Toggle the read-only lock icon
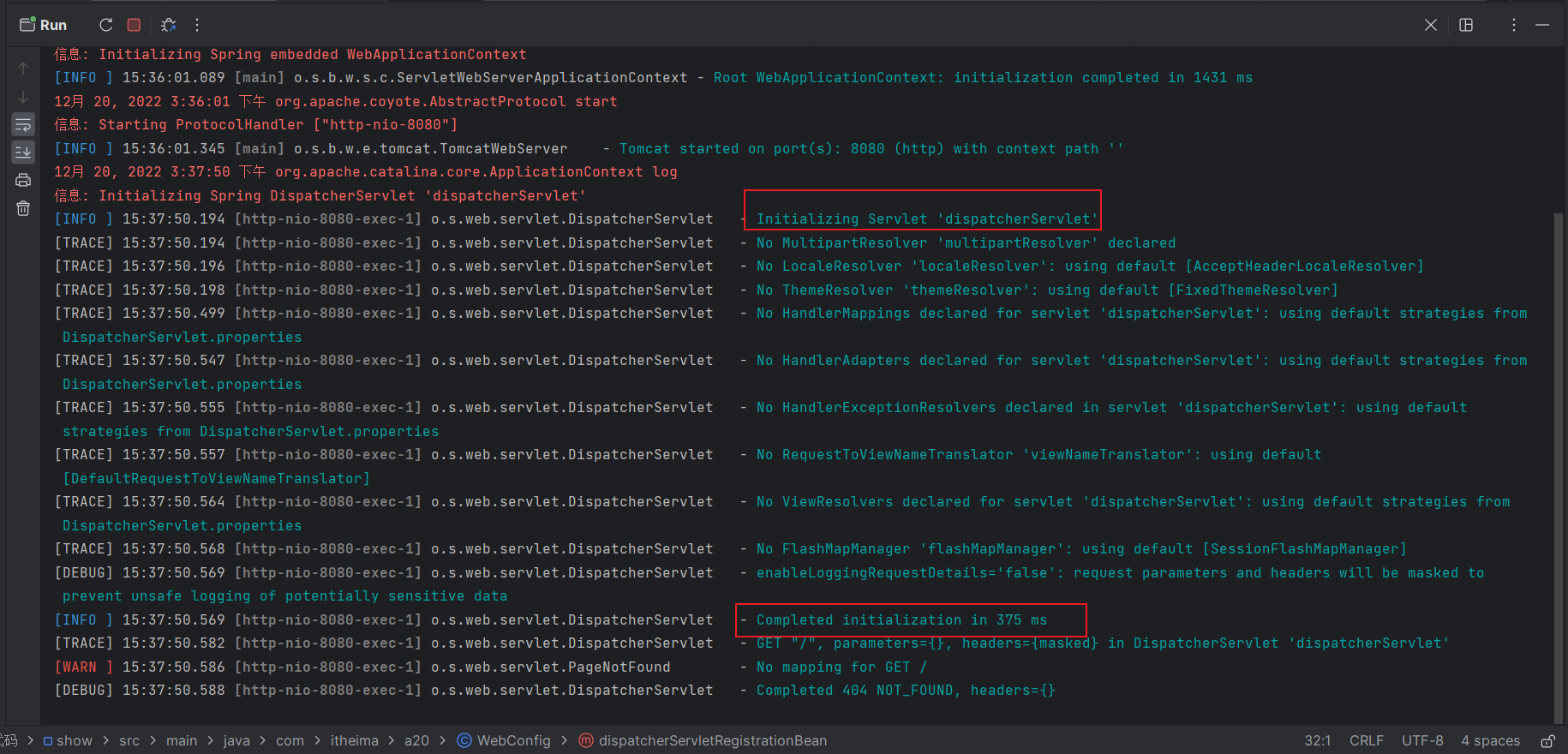The height and width of the screenshot is (754, 1568). 1547,740
